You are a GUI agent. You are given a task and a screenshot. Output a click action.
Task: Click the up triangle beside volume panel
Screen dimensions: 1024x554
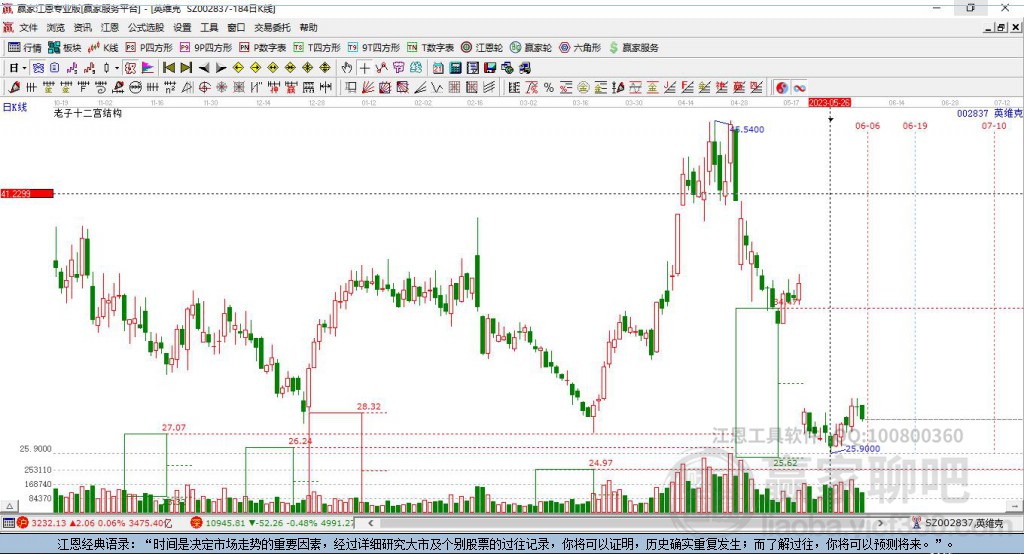coord(9,506)
